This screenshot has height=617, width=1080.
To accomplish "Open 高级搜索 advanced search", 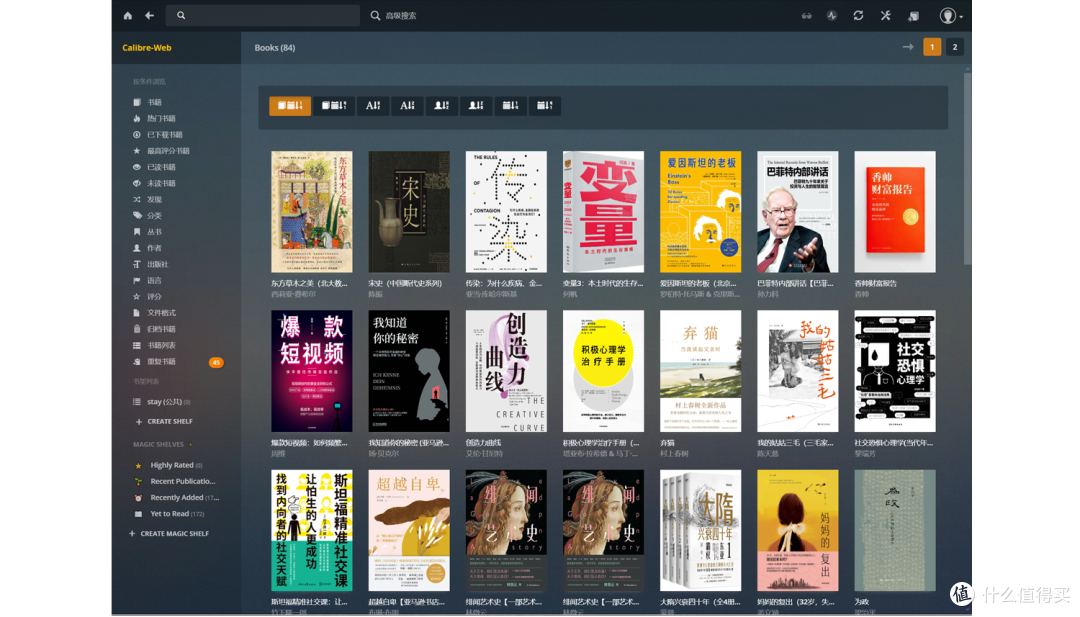I will 393,15.
